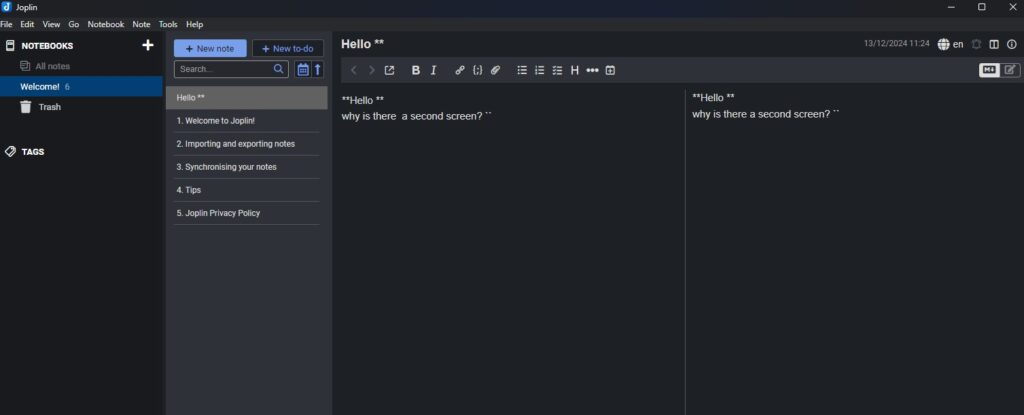This screenshot has width=1024, height=415.
Task: Click the New to-do button
Action: point(287,48)
